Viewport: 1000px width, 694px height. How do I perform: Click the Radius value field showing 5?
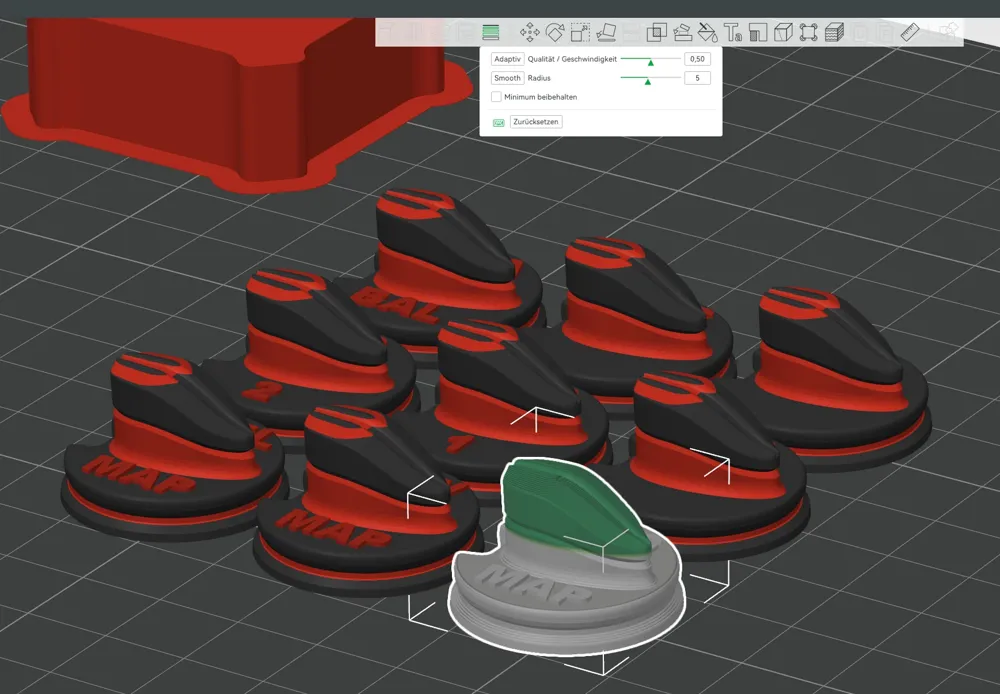click(697, 78)
